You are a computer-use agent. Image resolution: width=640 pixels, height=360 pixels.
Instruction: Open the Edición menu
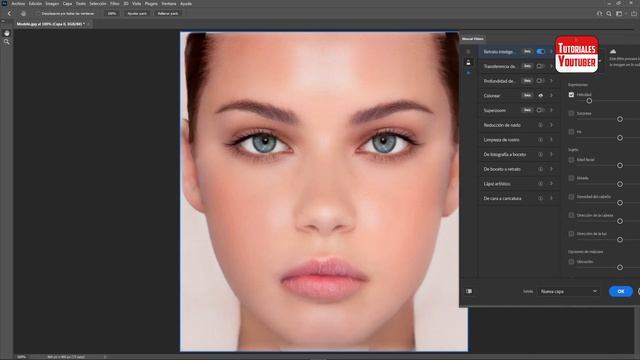click(x=35, y=3)
